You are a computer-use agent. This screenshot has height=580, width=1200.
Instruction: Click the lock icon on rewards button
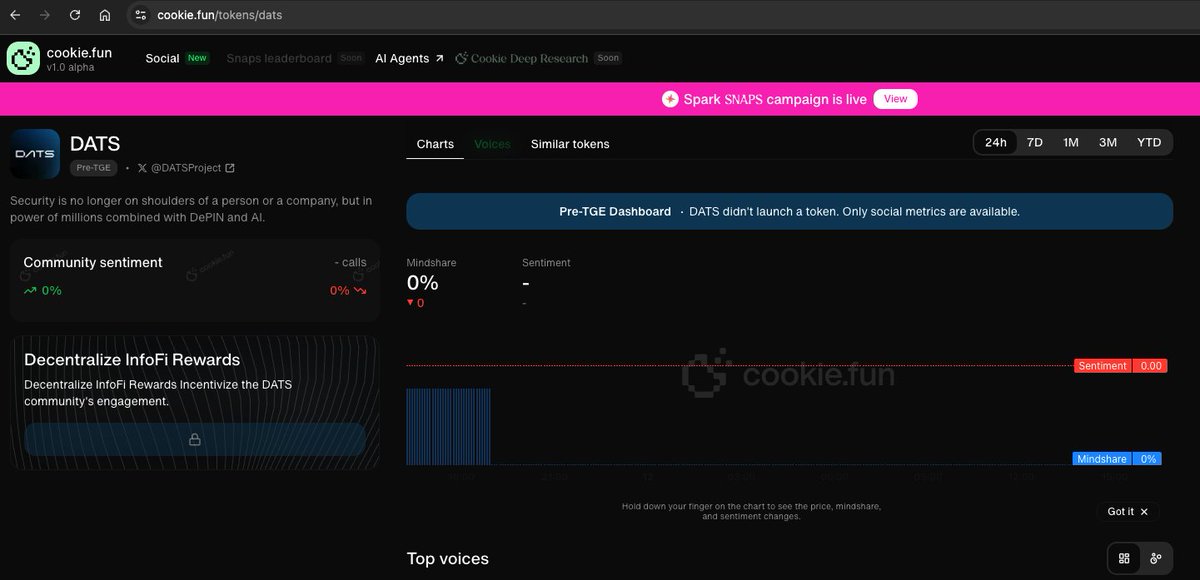[x=195, y=439]
